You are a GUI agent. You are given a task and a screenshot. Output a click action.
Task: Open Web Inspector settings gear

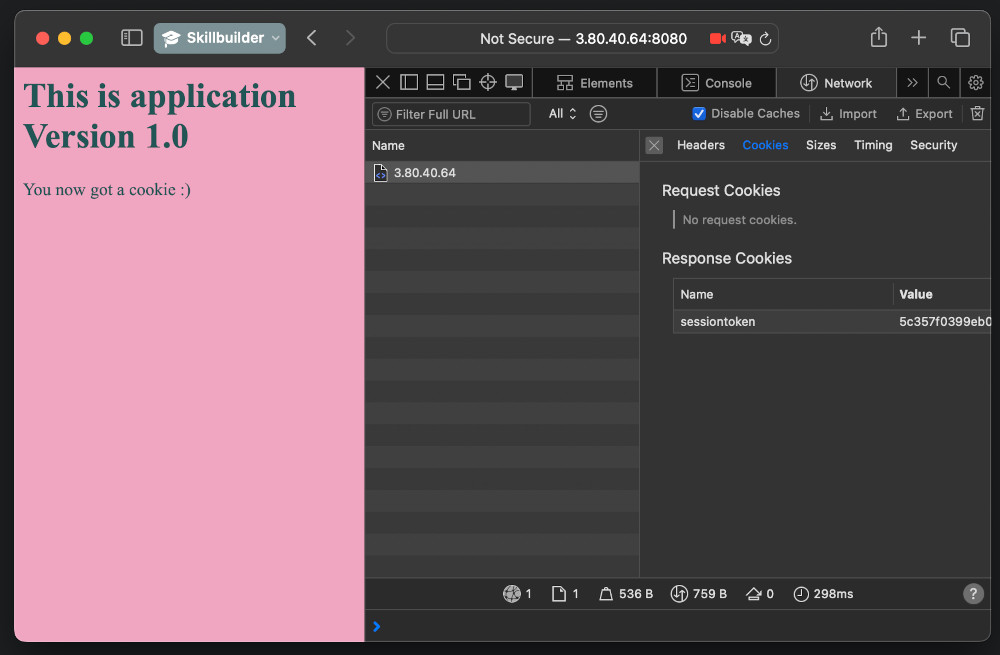click(x=976, y=83)
